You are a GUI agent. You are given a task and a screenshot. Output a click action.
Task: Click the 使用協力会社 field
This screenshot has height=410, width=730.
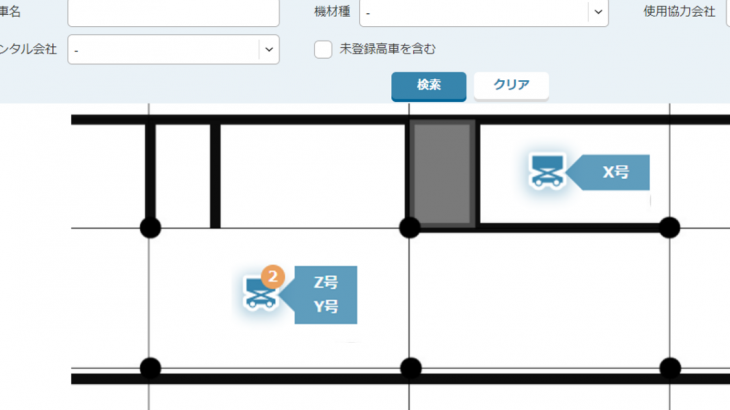point(727,12)
